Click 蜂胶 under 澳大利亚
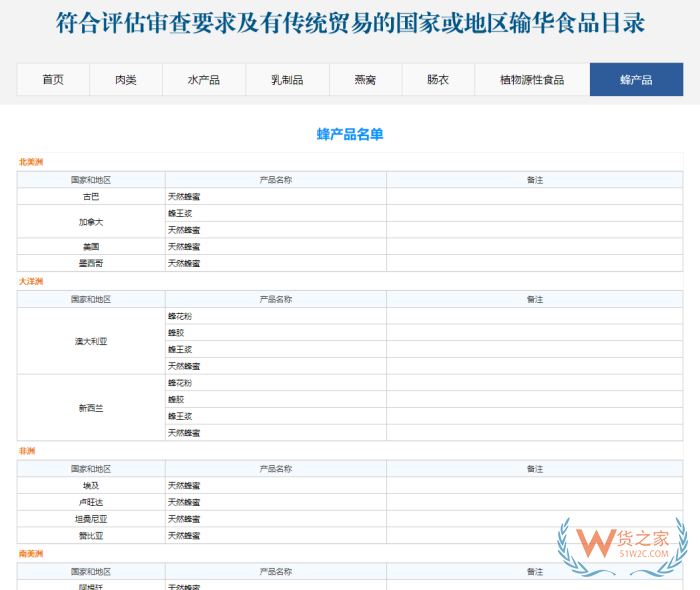The height and width of the screenshot is (590, 700). tap(176, 333)
